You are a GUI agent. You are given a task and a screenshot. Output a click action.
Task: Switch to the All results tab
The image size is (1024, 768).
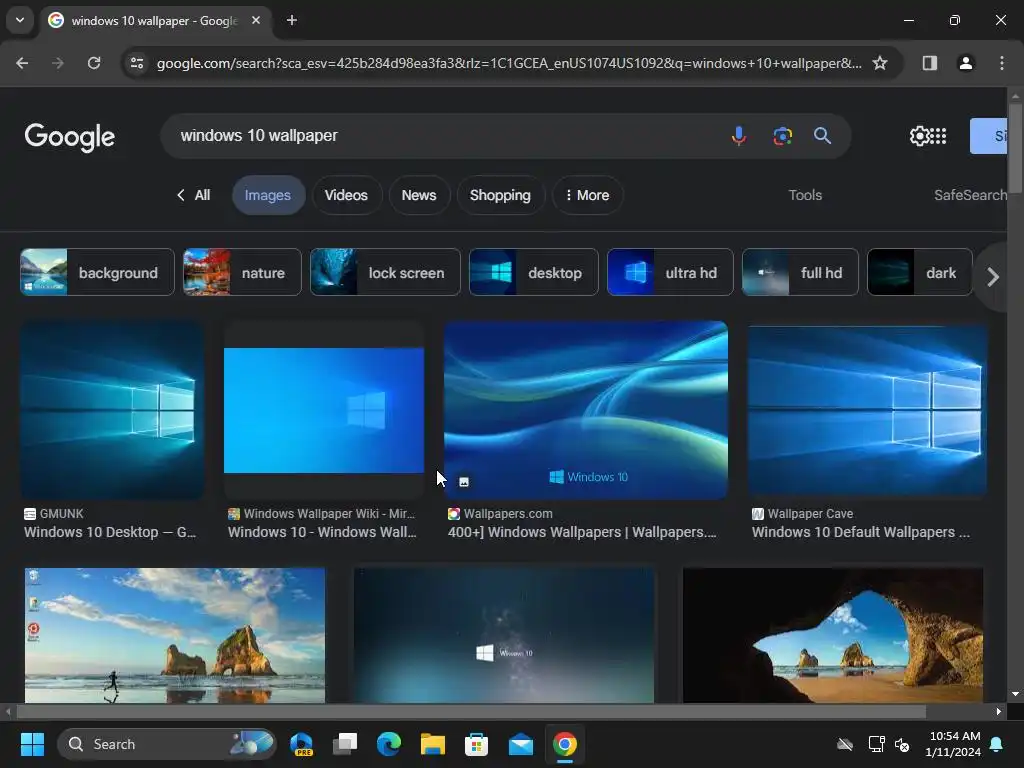[193, 195]
